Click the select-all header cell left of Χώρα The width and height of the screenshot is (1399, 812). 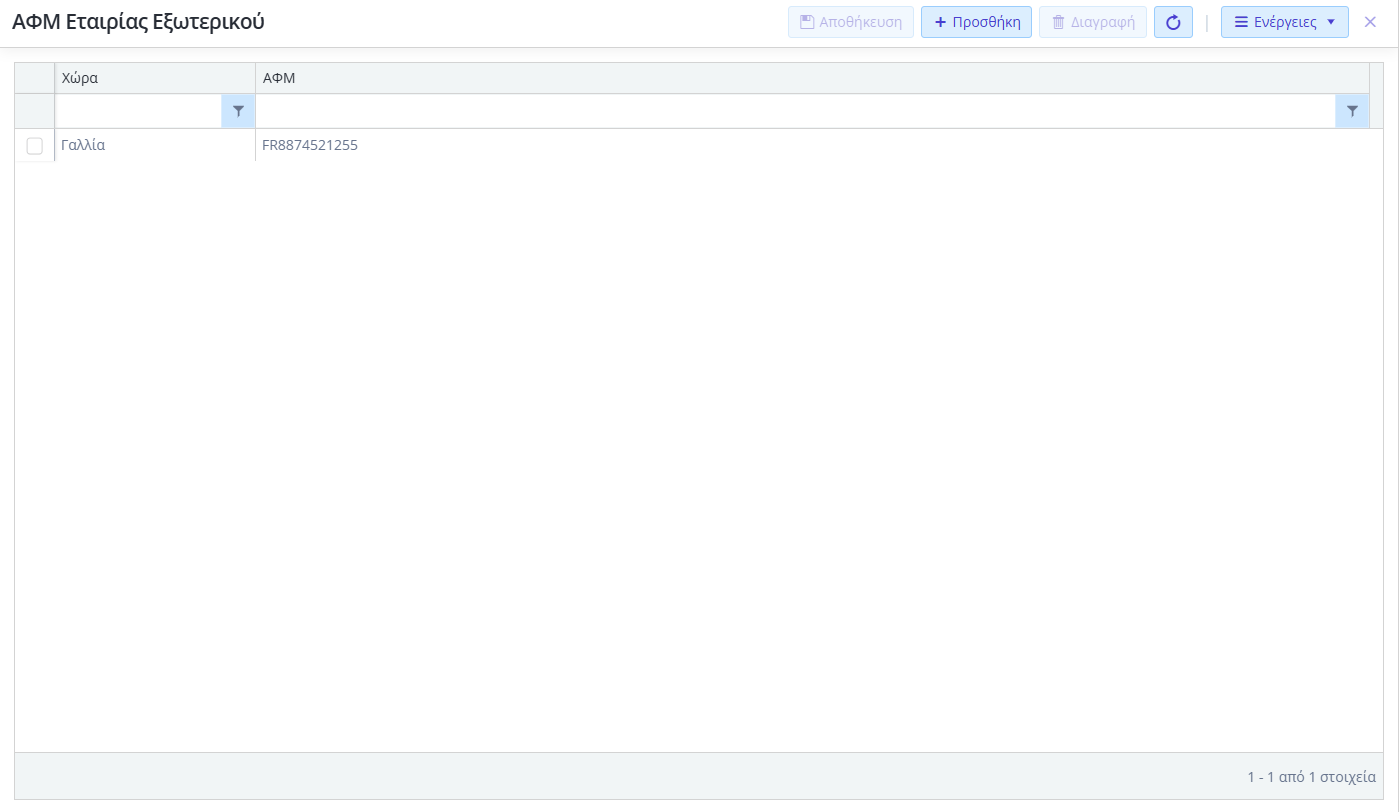click(35, 78)
